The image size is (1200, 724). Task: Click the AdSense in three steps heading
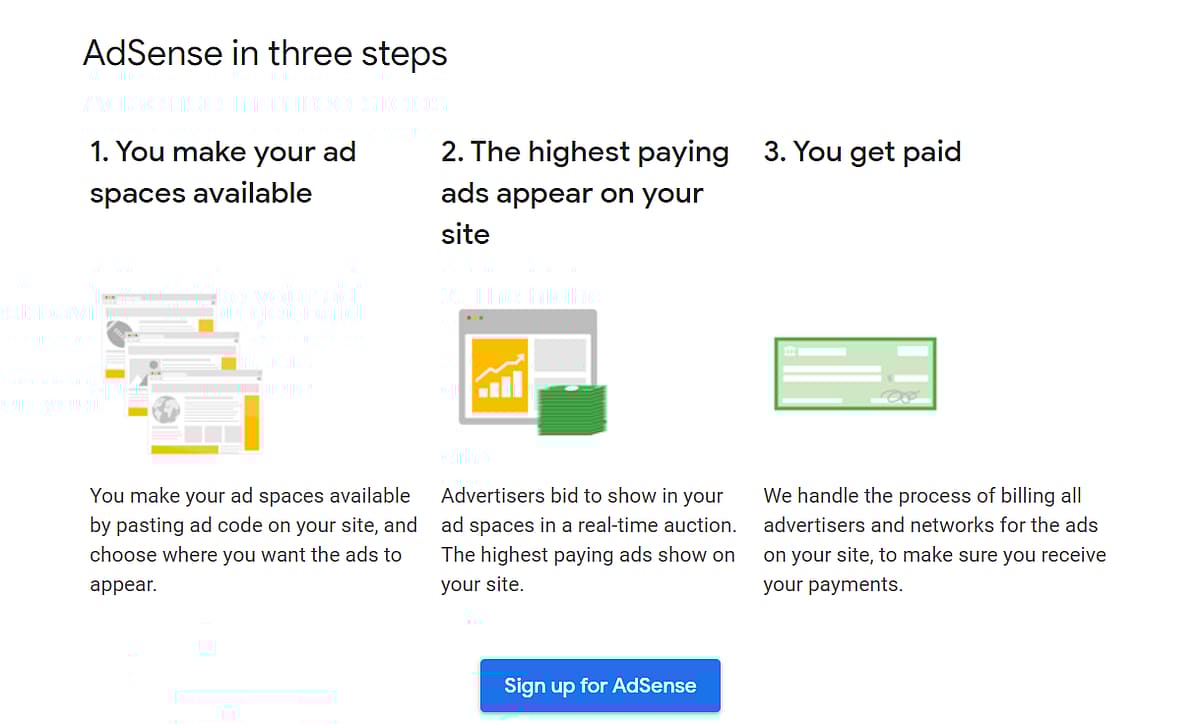(265, 53)
